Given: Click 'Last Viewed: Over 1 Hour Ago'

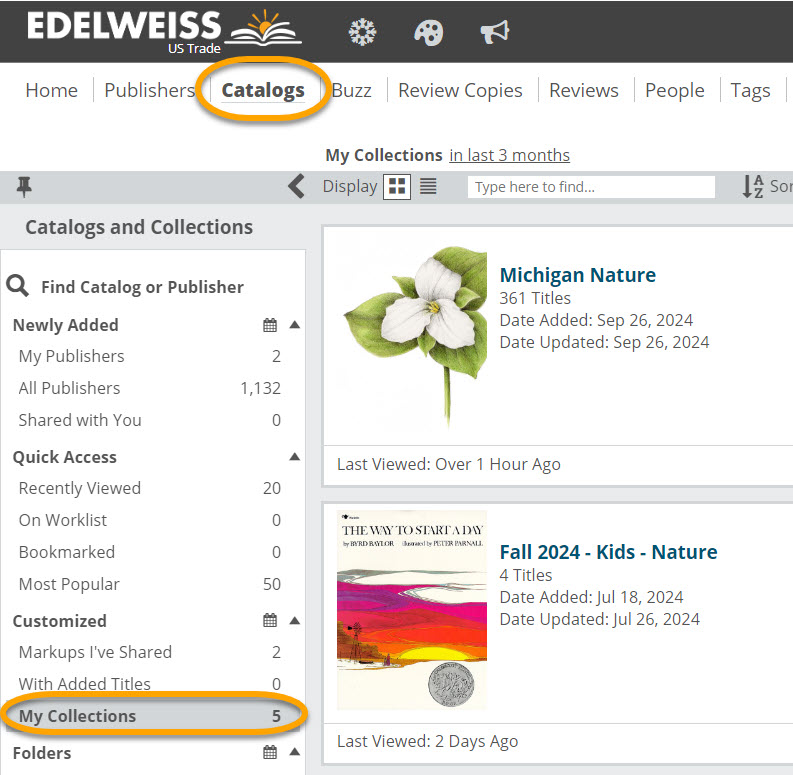Looking at the screenshot, I should [449, 464].
